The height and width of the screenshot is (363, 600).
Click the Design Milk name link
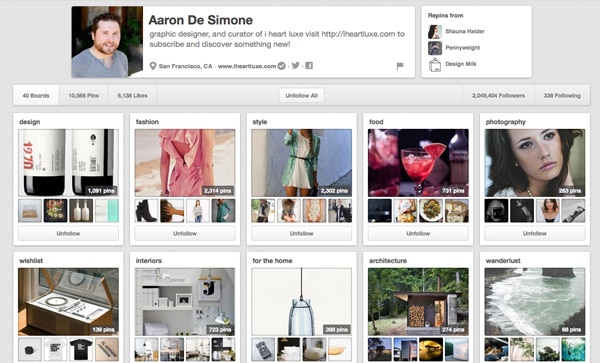(x=461, y=64)
